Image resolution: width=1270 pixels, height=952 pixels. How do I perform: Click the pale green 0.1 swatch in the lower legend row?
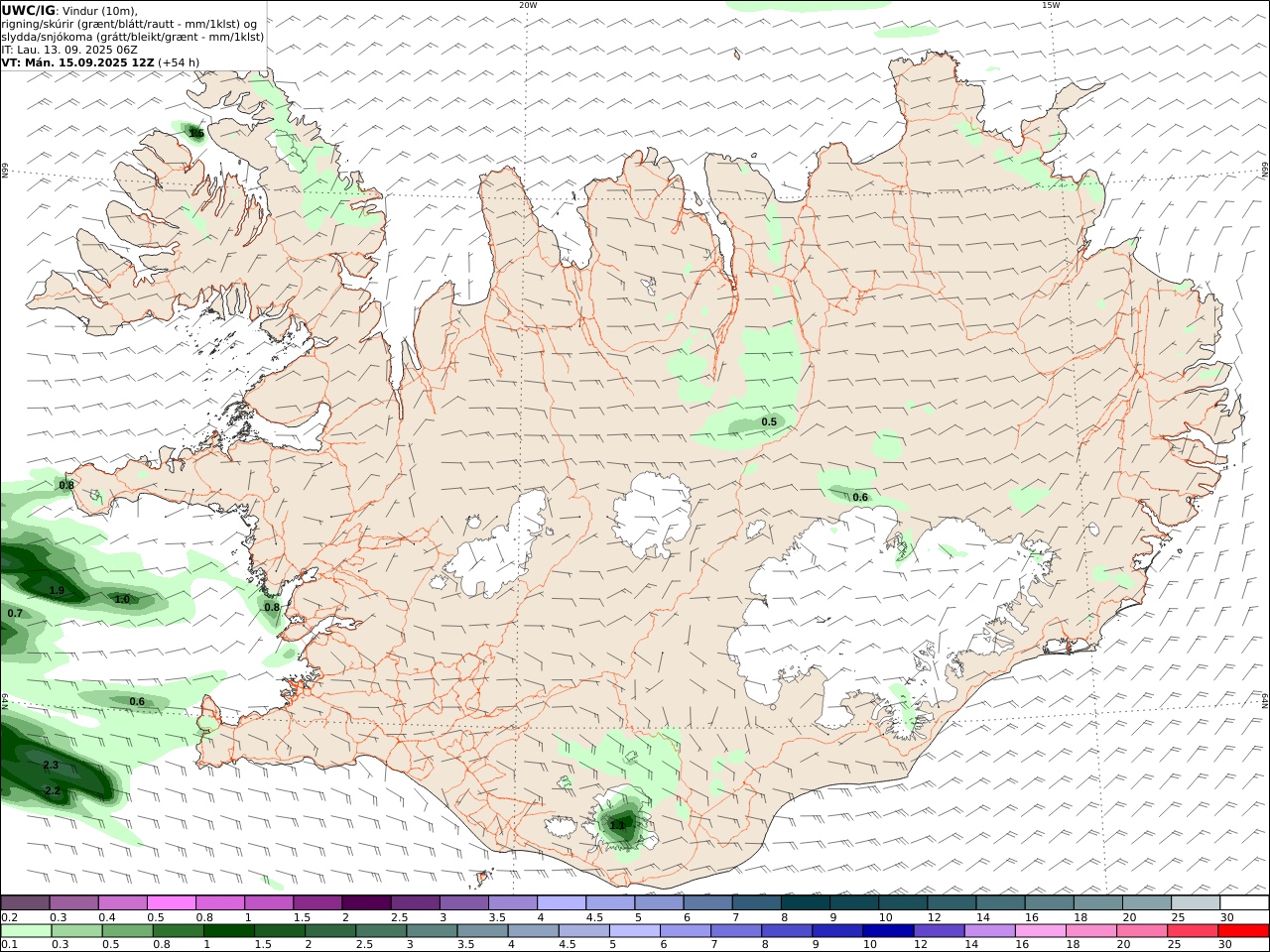click(27, 930)
